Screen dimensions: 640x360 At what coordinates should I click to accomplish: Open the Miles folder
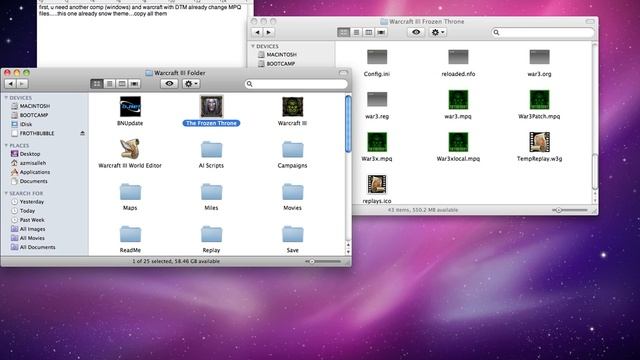click(211, 192)
